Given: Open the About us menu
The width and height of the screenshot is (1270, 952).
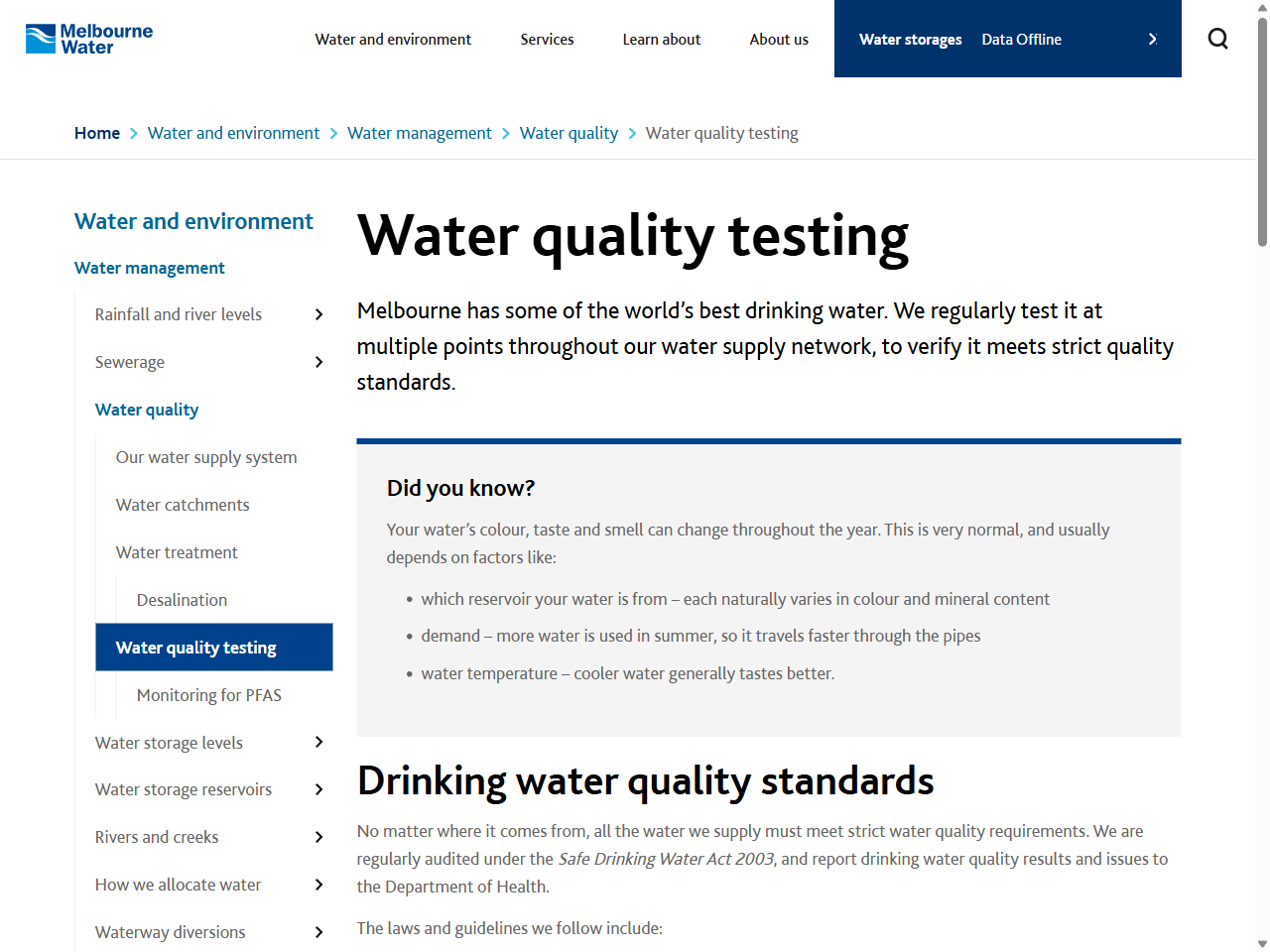Looking at the screenshot, I should [x=779, y=39].
